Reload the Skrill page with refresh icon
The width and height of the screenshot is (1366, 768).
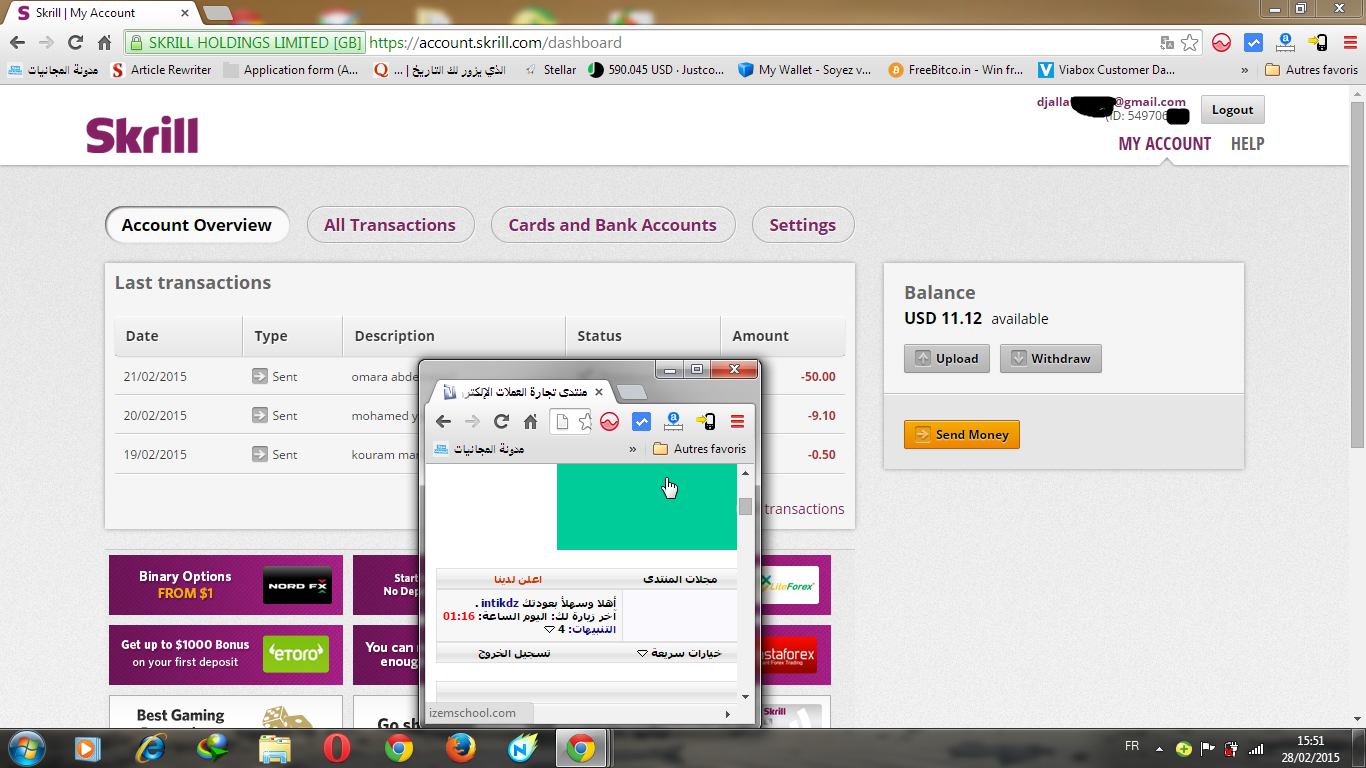pos(75,43)
